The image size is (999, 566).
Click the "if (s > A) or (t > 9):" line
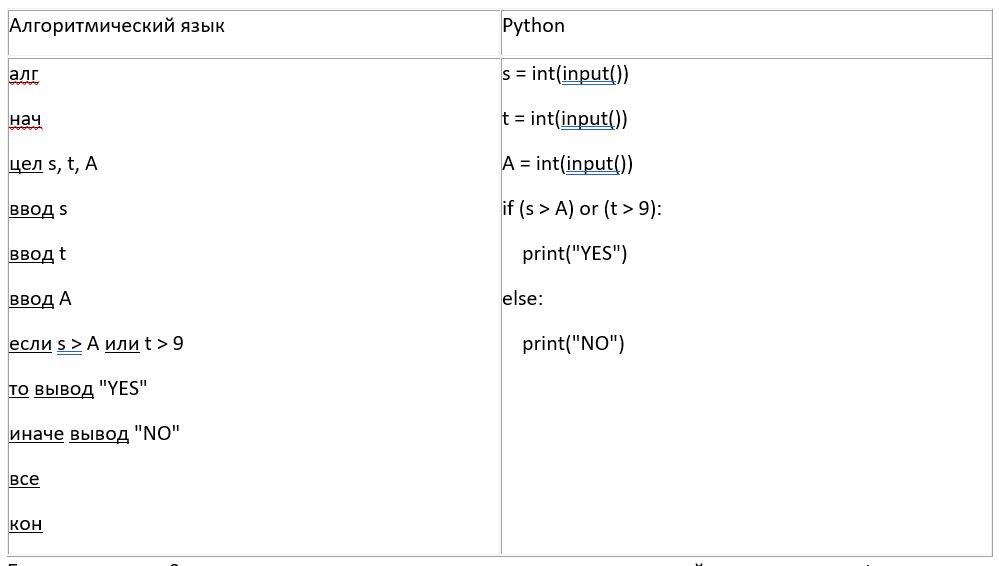(582, 209)
